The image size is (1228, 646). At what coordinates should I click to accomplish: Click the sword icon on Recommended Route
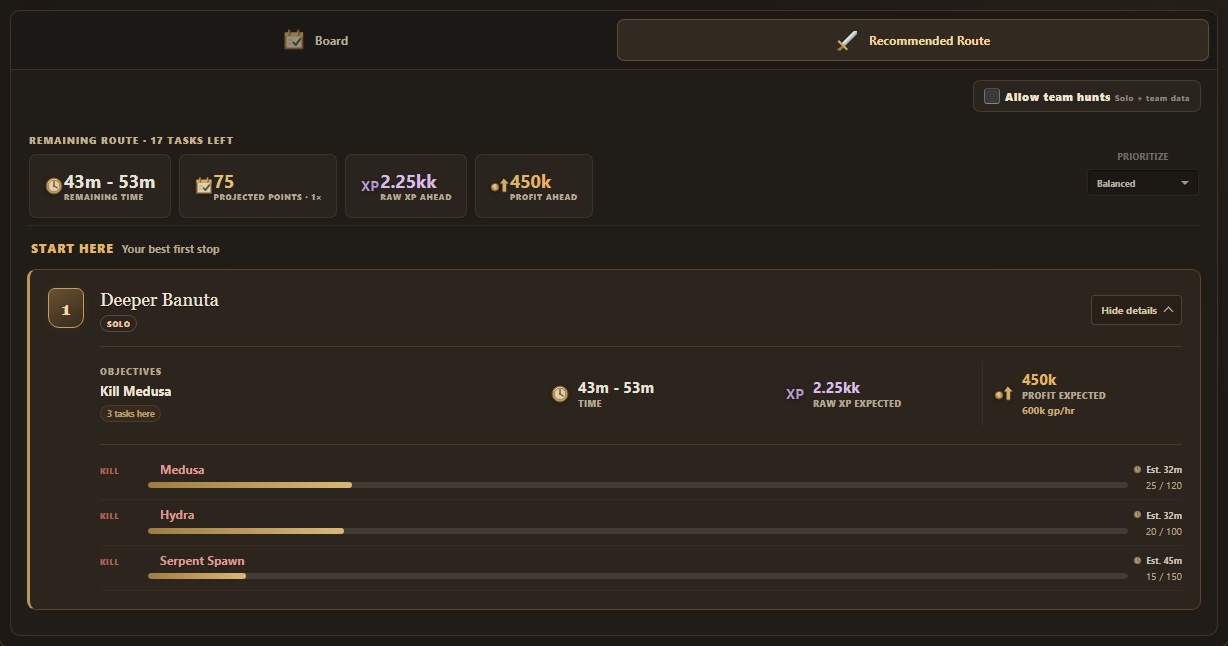pos(847,41)
